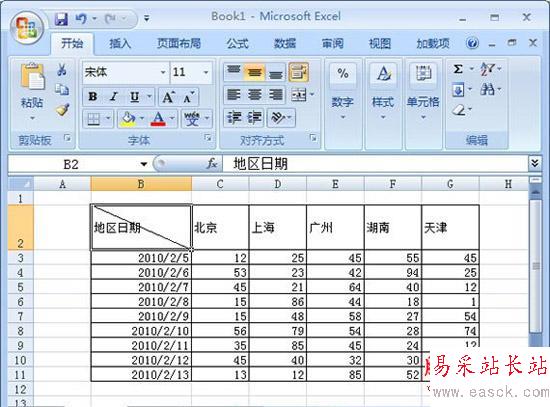
Task: Activate the Format Painter brush
Action: click(62, 109)
